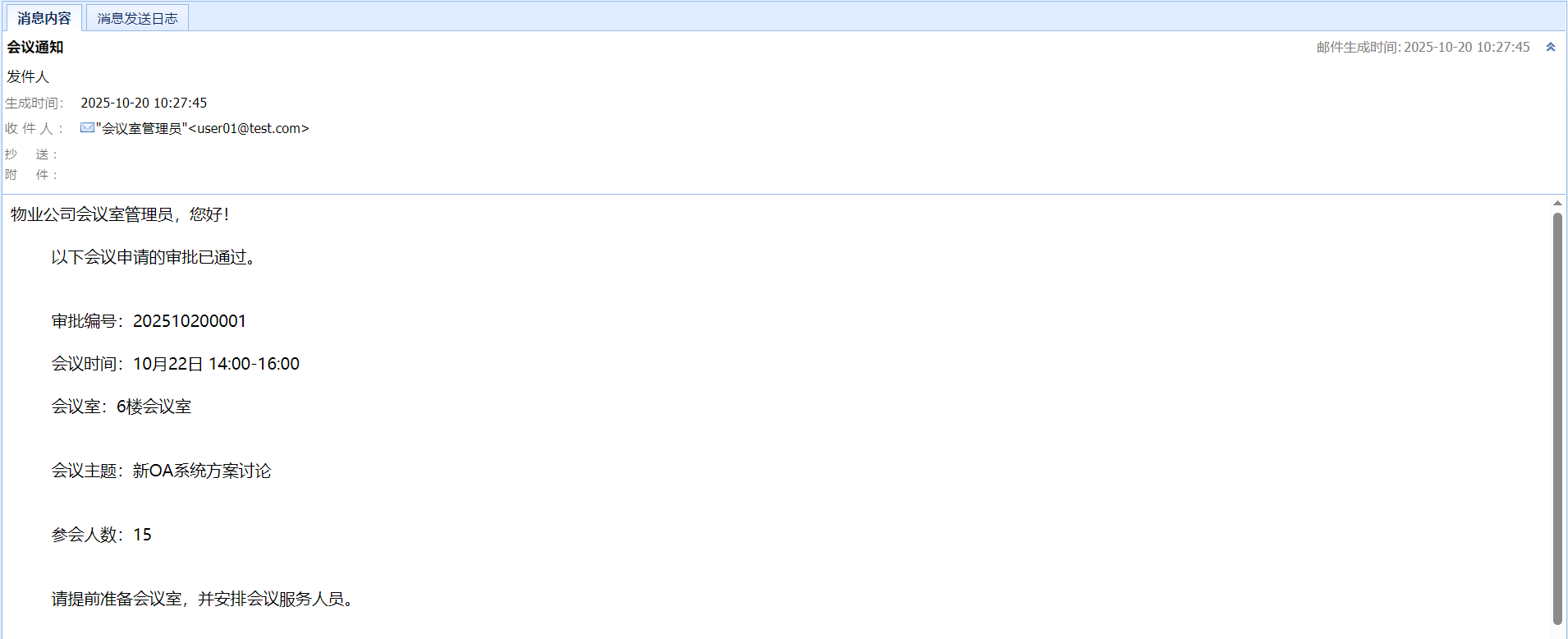
Task: Switch to the 消息发送日志 tab
Action: (137, 18)
